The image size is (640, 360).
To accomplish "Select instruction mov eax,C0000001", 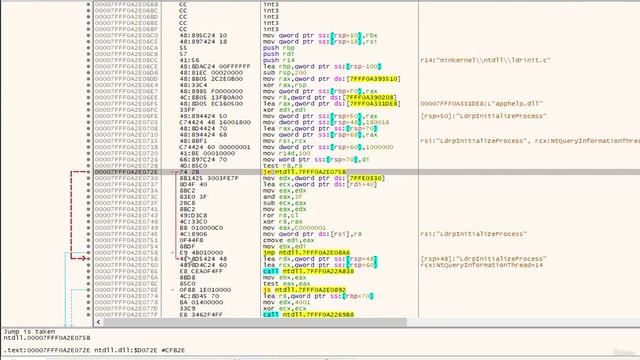I will (294, 228).
